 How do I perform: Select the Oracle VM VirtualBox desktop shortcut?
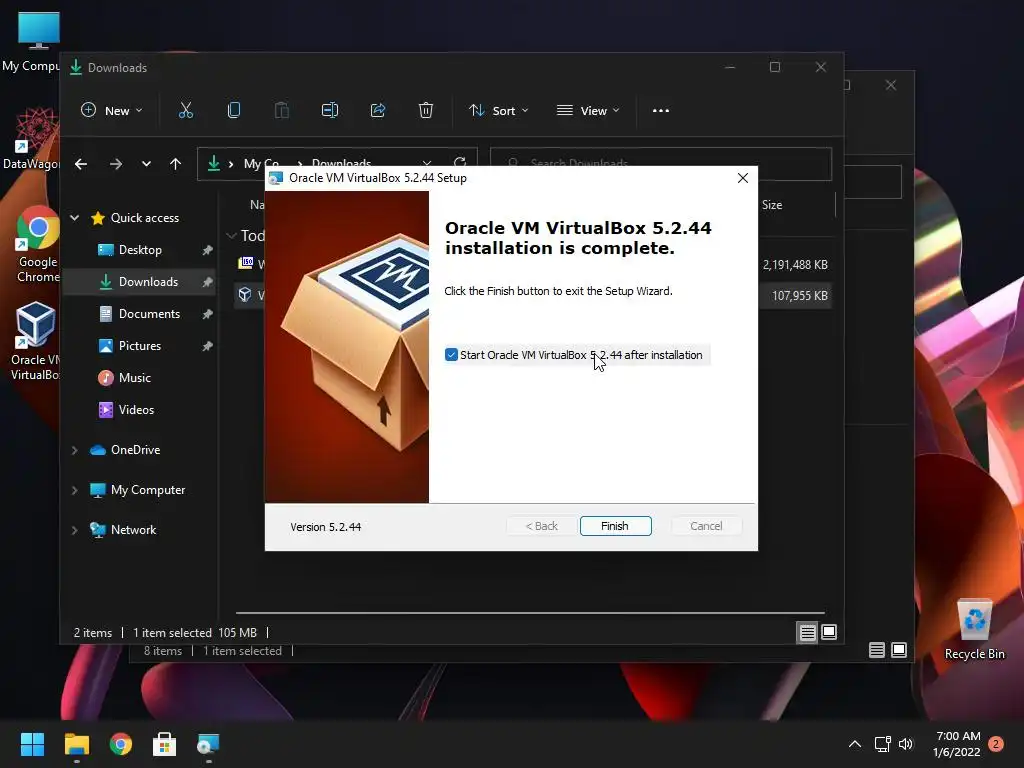[34, 342]
